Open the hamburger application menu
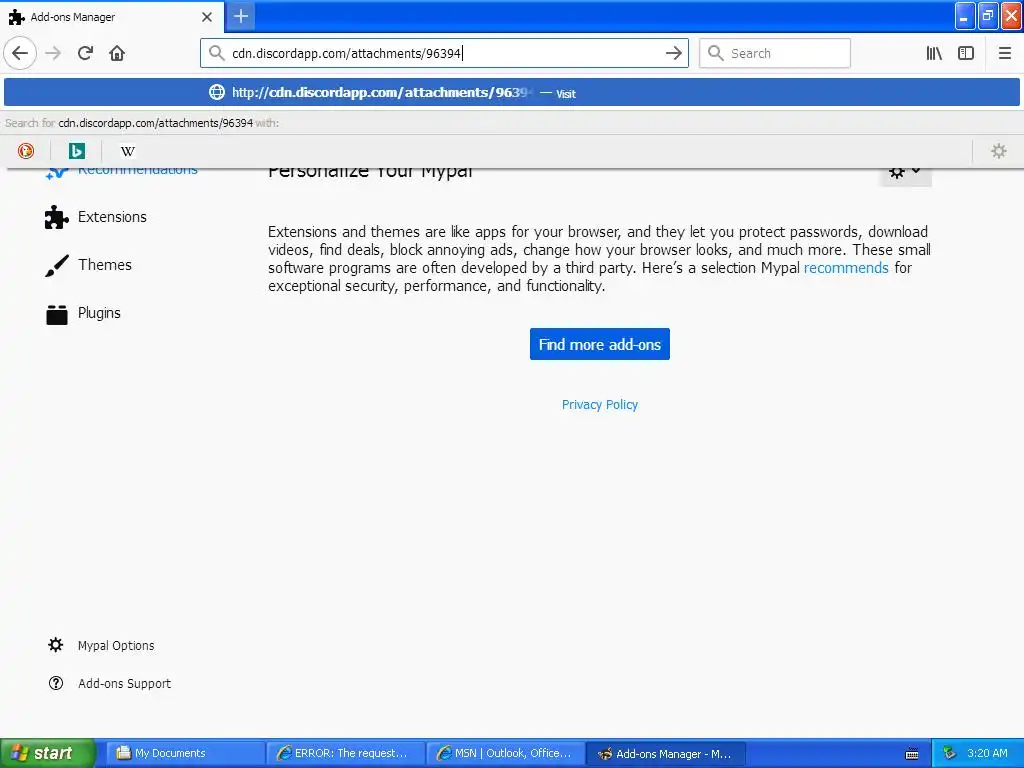1024x768 pixels. (1004, 53)
